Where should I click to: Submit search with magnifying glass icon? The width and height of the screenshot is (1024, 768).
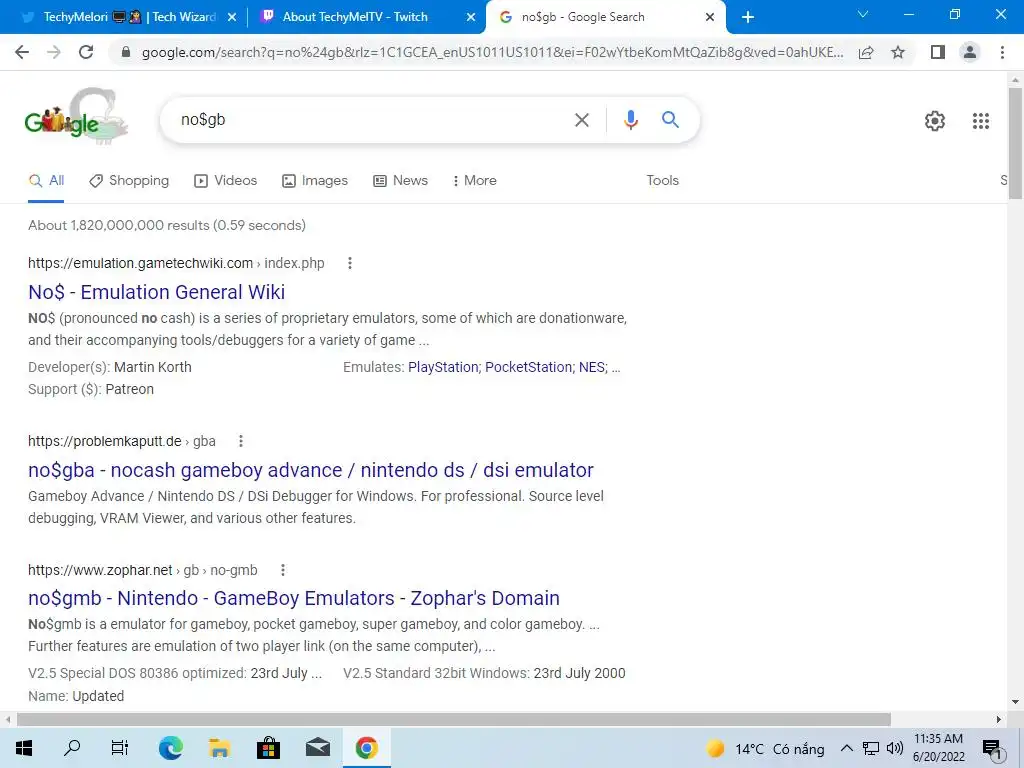(670, 120)
